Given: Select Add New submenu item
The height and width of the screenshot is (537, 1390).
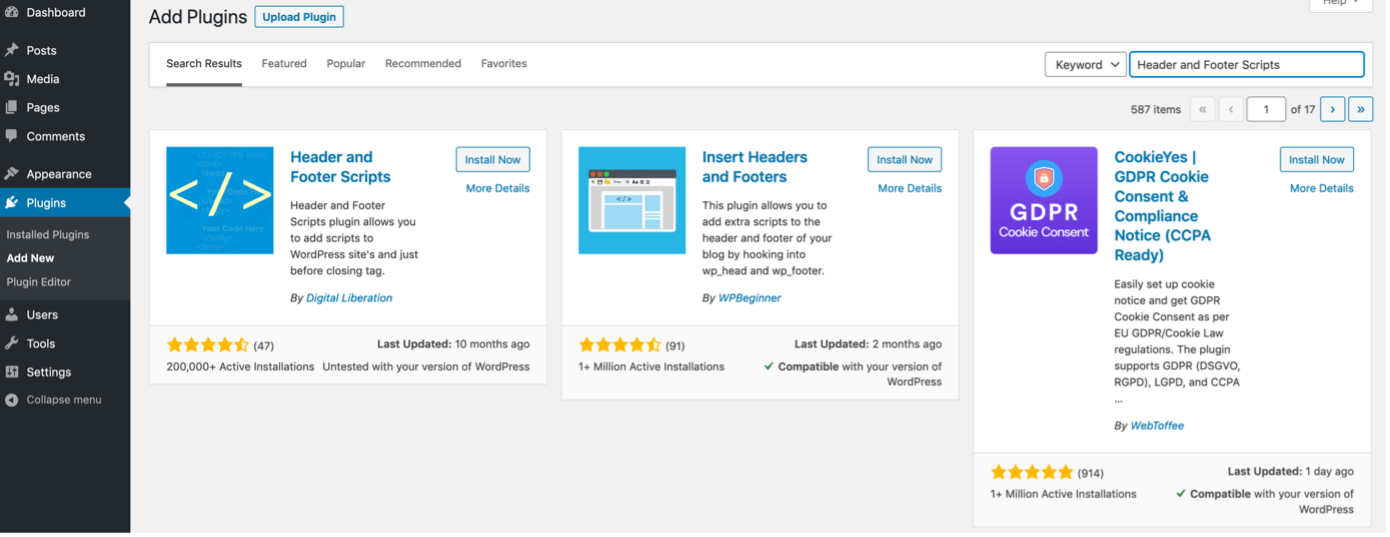Looking at the screenshot, I should pyautogui.click(x=31, y=258).
